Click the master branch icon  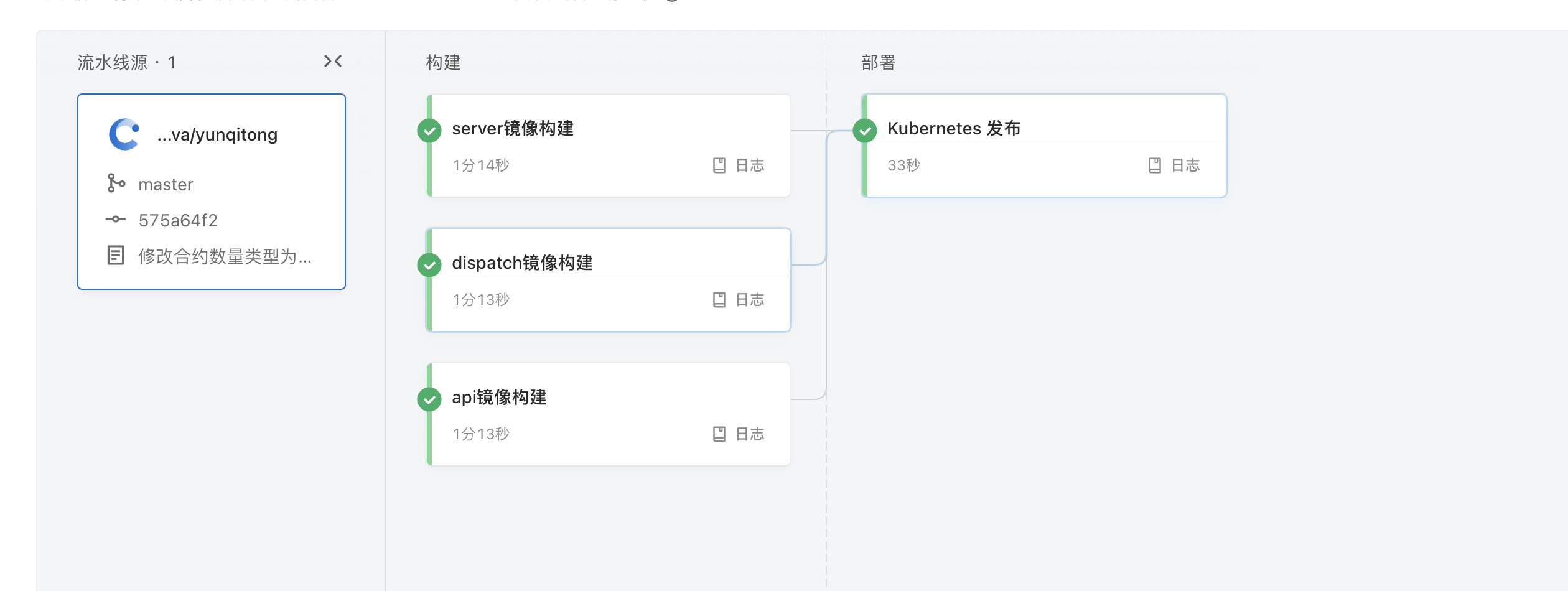coord(116,183)
